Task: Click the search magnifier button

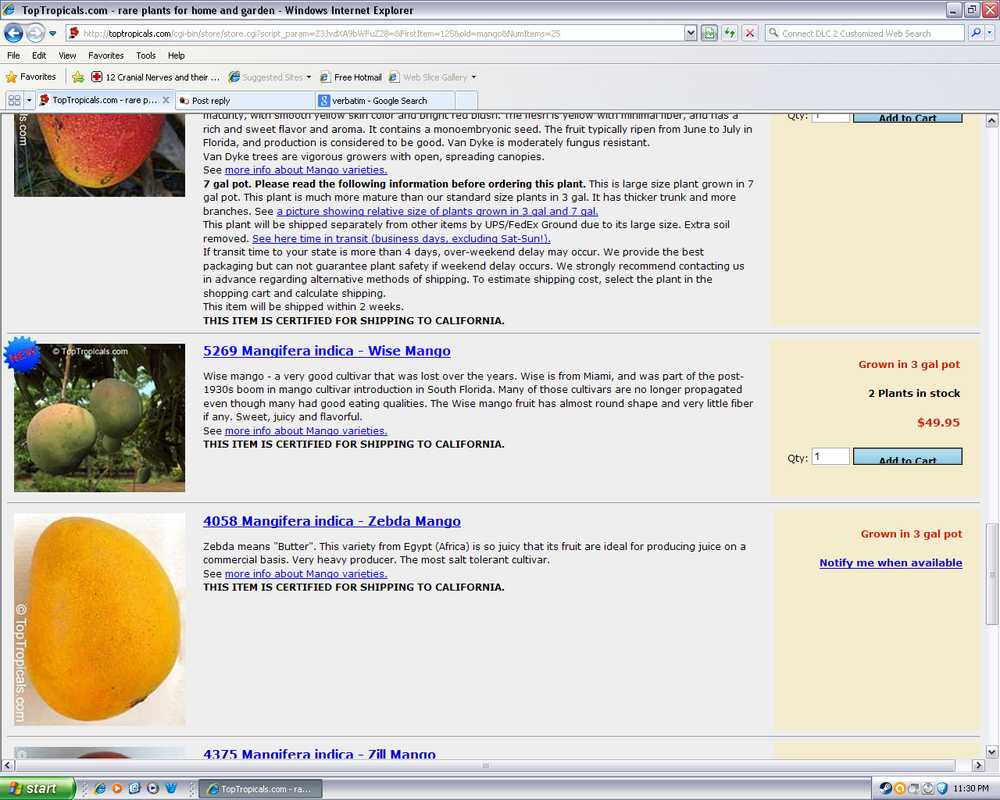Action: (x=975, y=33)
